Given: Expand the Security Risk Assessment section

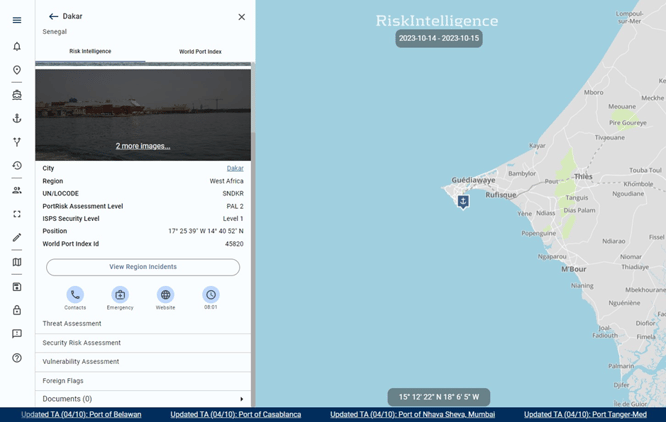Looking at the screenshot, I should pyautogui.click(x=143, y=343).
